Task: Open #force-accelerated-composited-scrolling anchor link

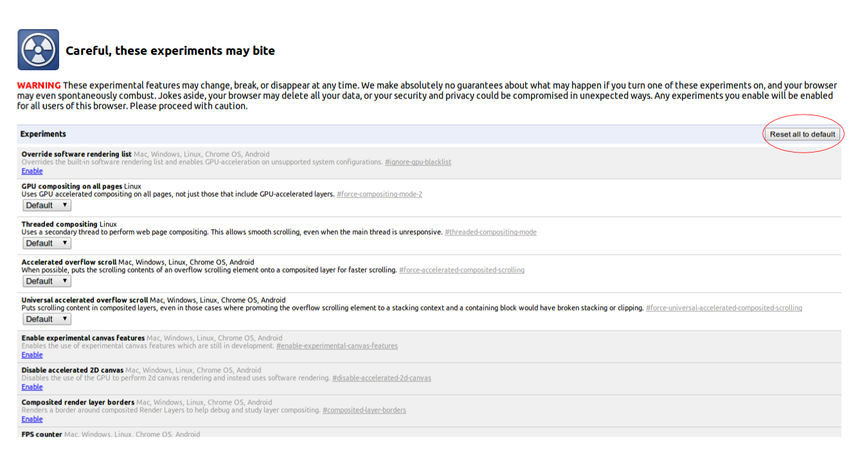Action: [x=462, y=270]
